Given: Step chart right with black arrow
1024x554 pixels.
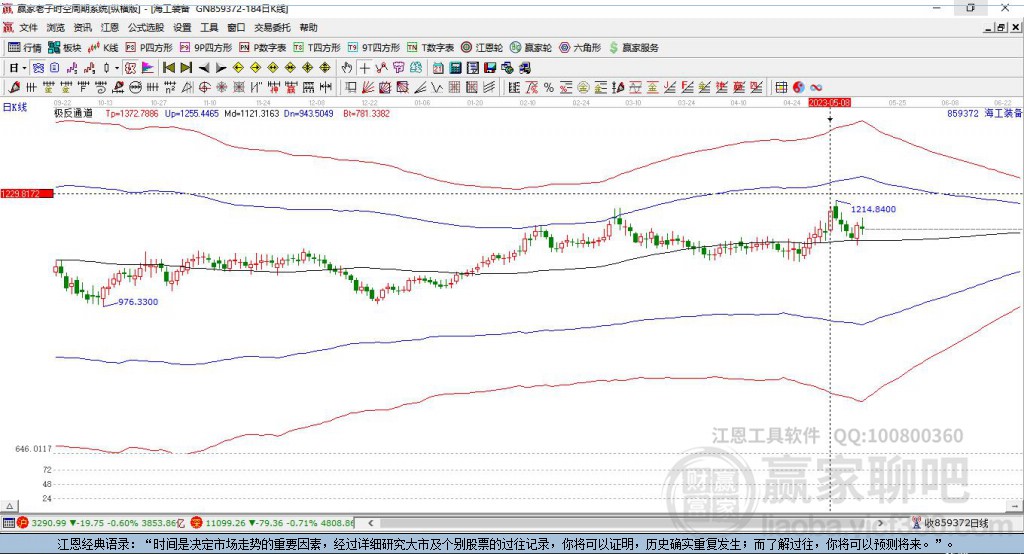Looking at the screenshot, I should (x=221, y=68).
